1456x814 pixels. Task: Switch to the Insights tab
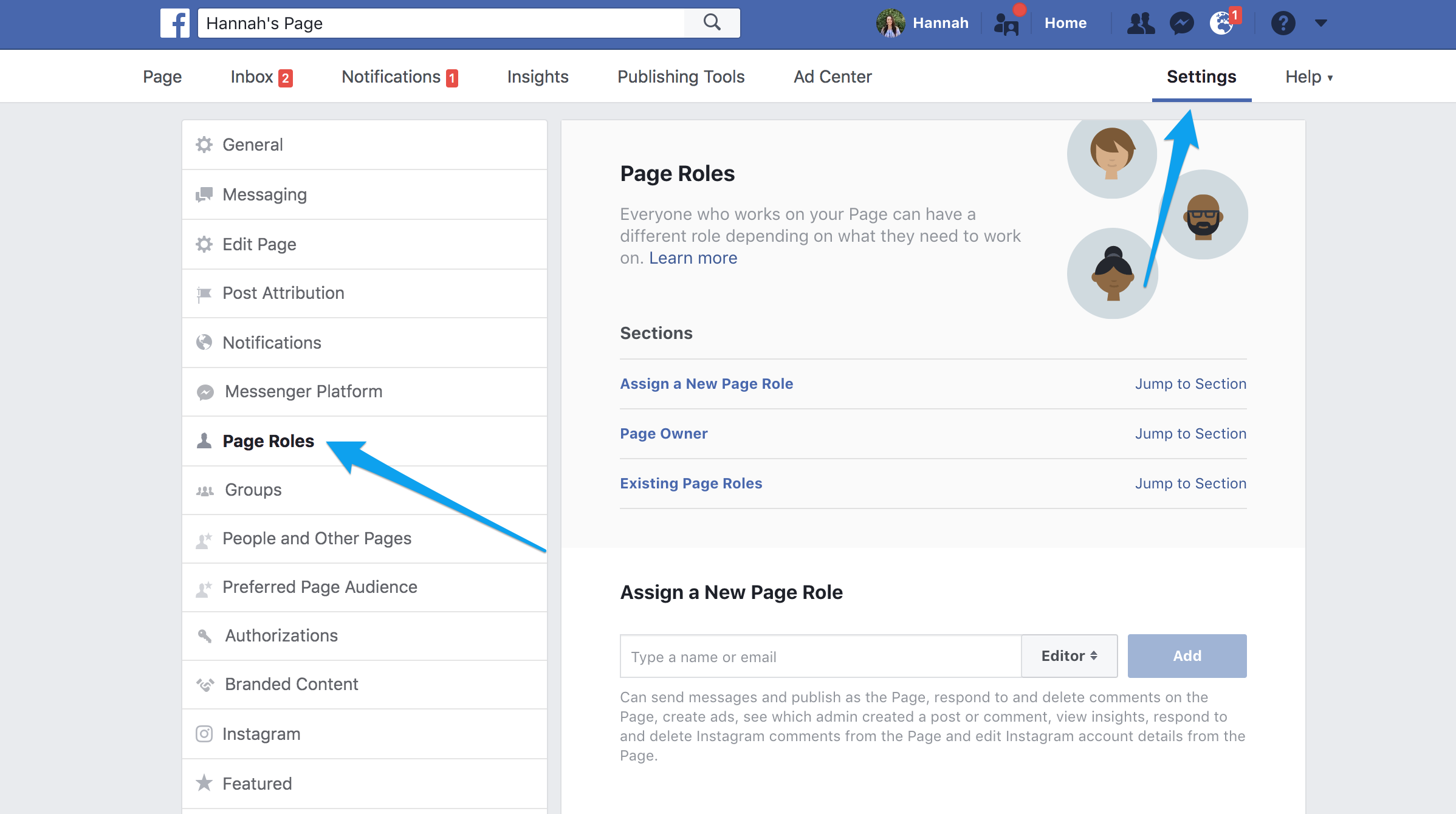point(538,77)
